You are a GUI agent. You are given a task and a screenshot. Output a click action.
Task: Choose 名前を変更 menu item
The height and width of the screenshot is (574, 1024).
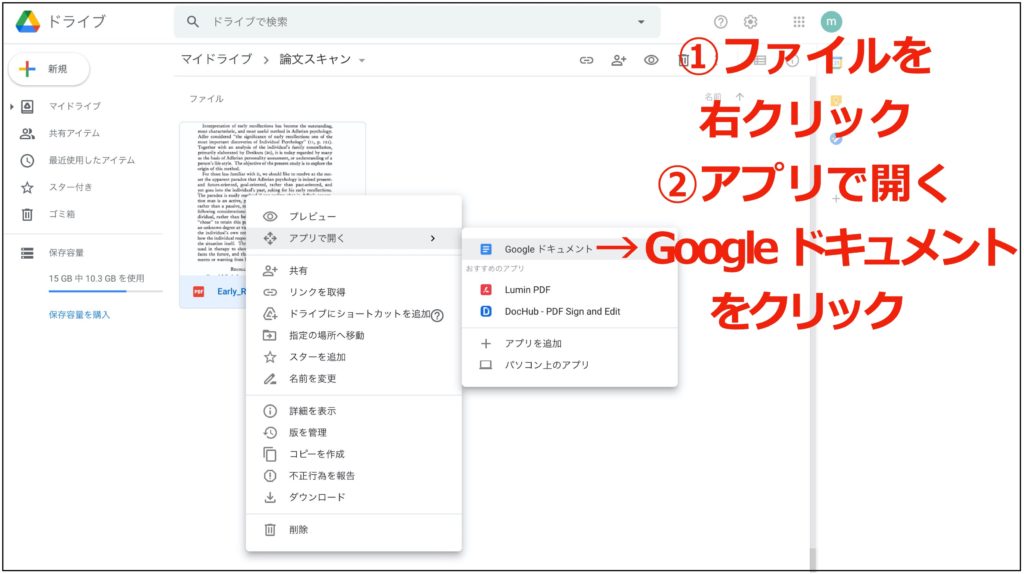click(x=353, y=378)
